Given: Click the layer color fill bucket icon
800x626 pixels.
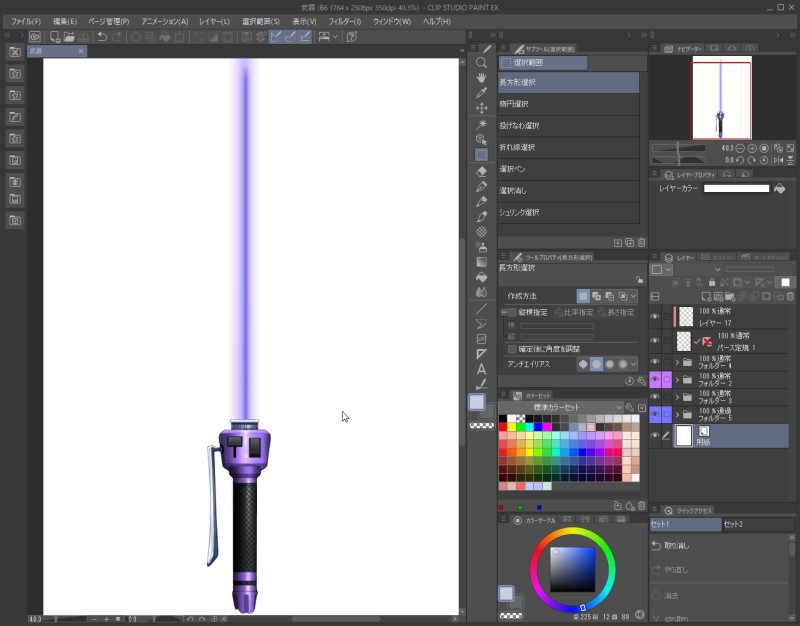Looking at the screenshot, I should pos(780,189).
